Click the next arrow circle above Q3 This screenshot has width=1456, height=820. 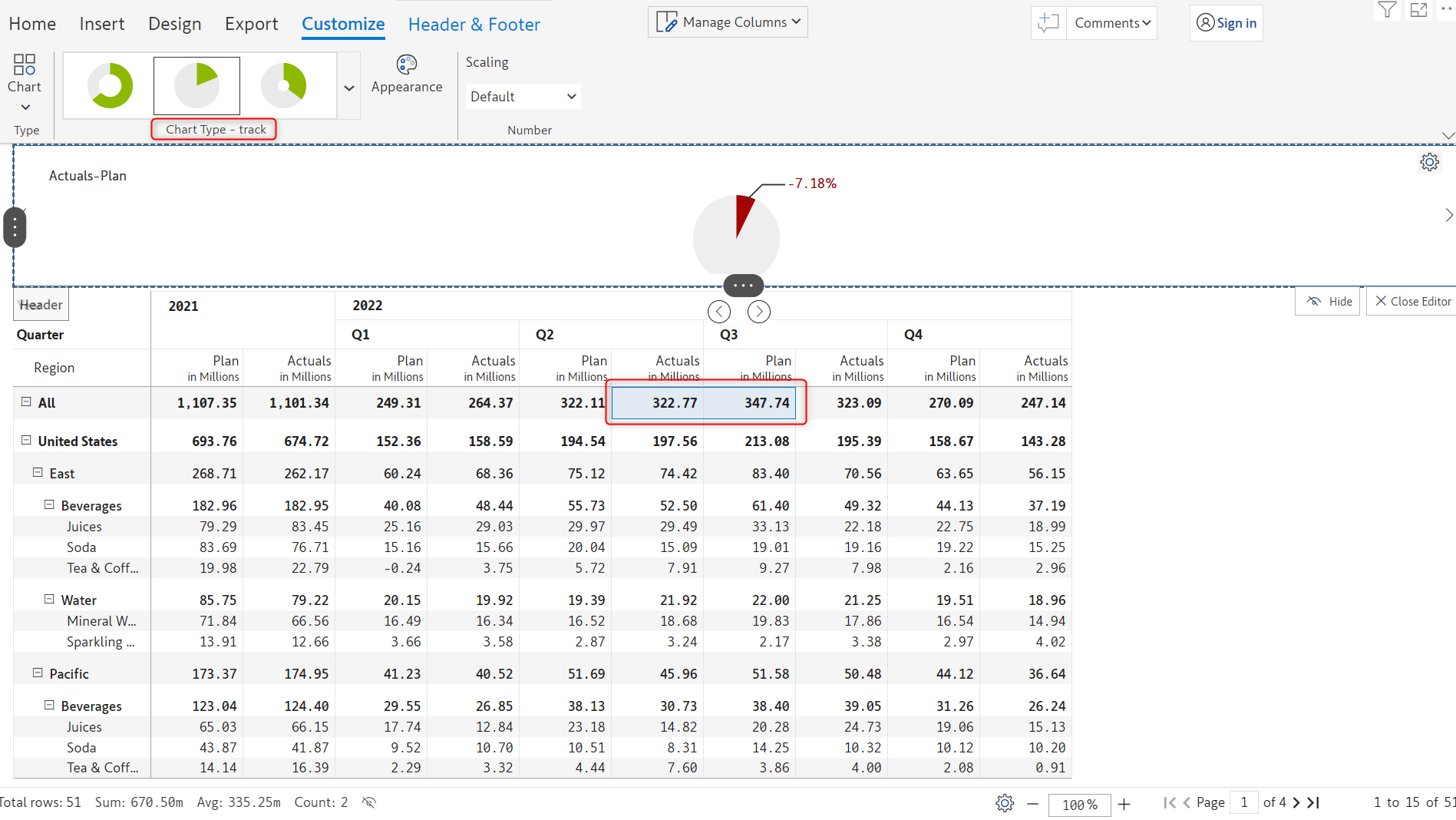coord(758,312)
